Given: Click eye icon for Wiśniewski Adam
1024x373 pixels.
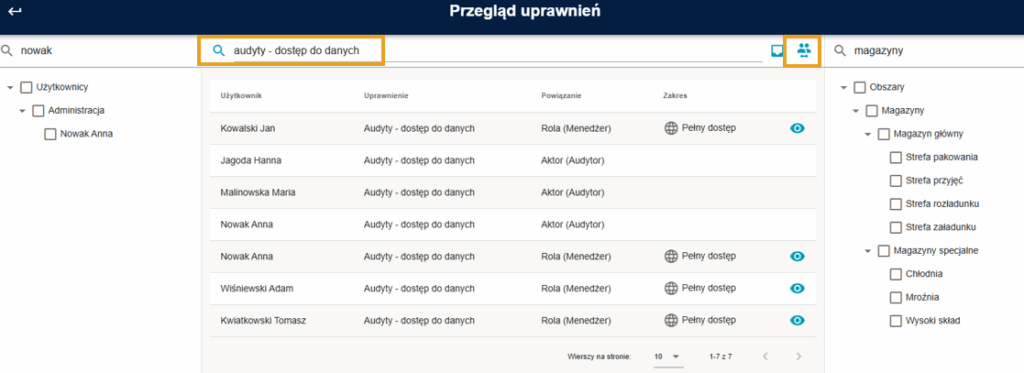Looking at the screenshot, I should pos(797,288).
